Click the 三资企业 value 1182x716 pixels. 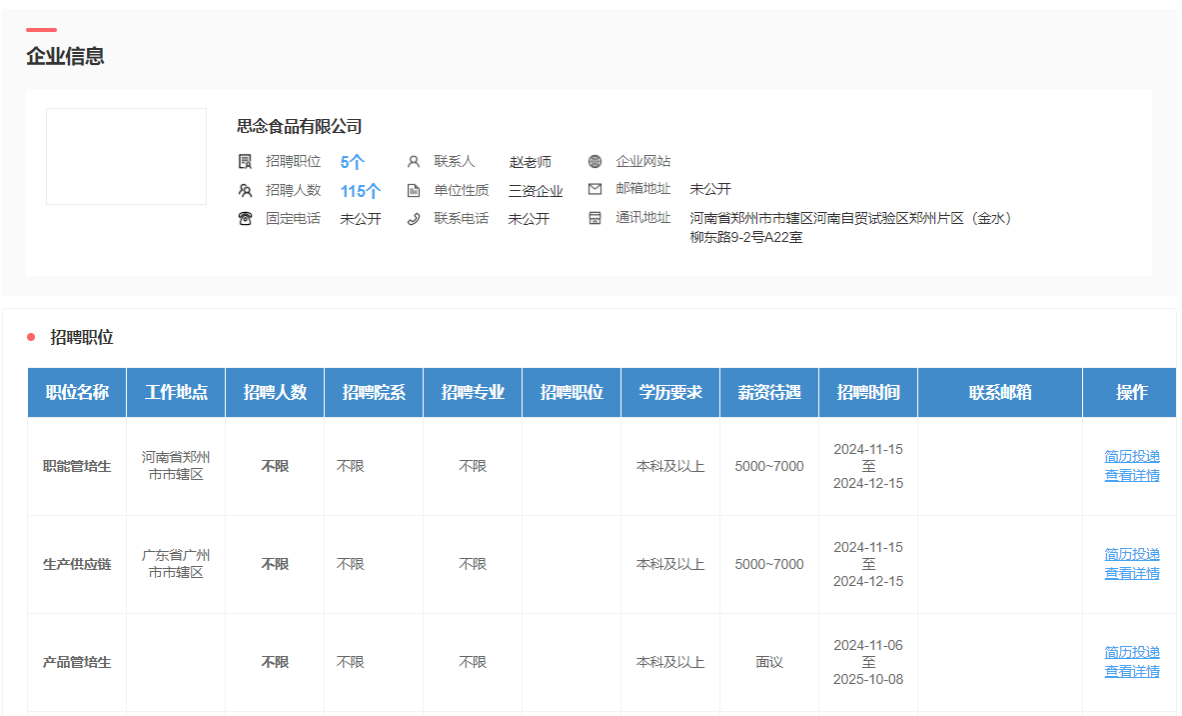pos(535,191)
